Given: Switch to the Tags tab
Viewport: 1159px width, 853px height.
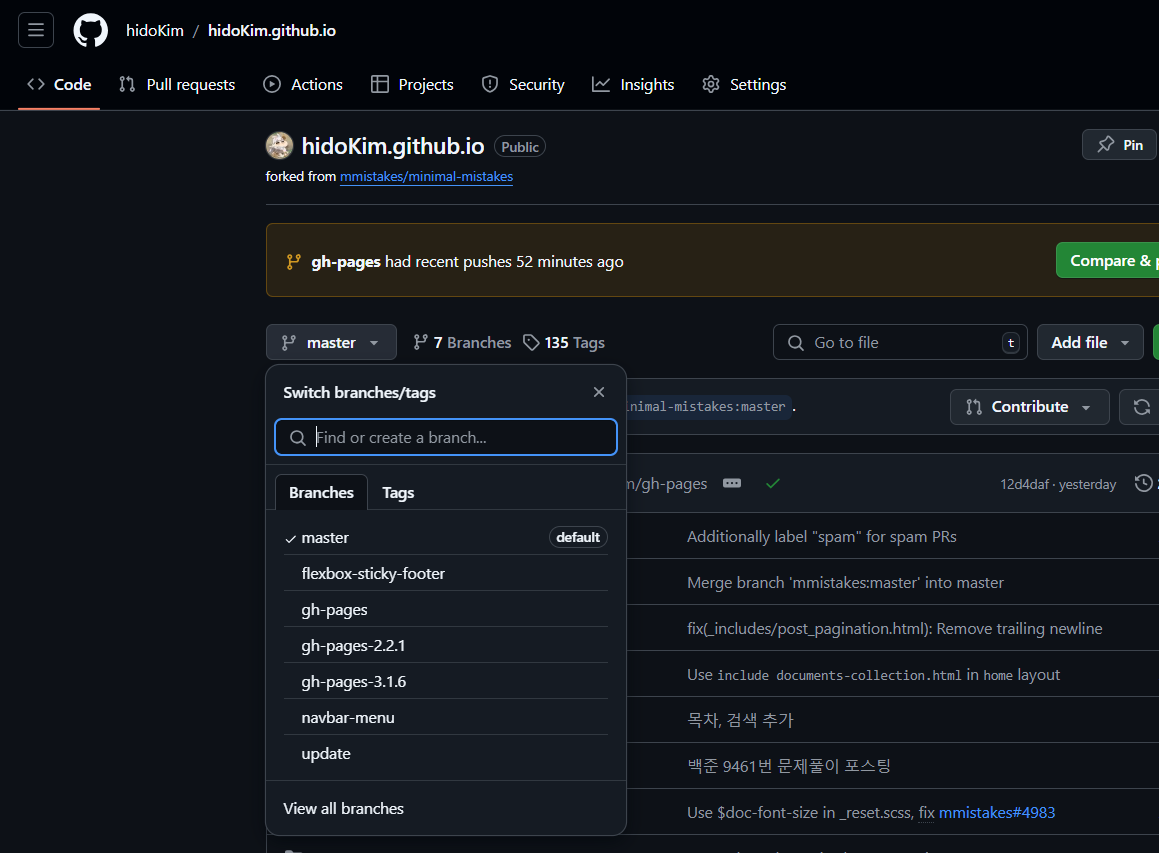Looking at the screenshot, I should [x=398, y=492].
